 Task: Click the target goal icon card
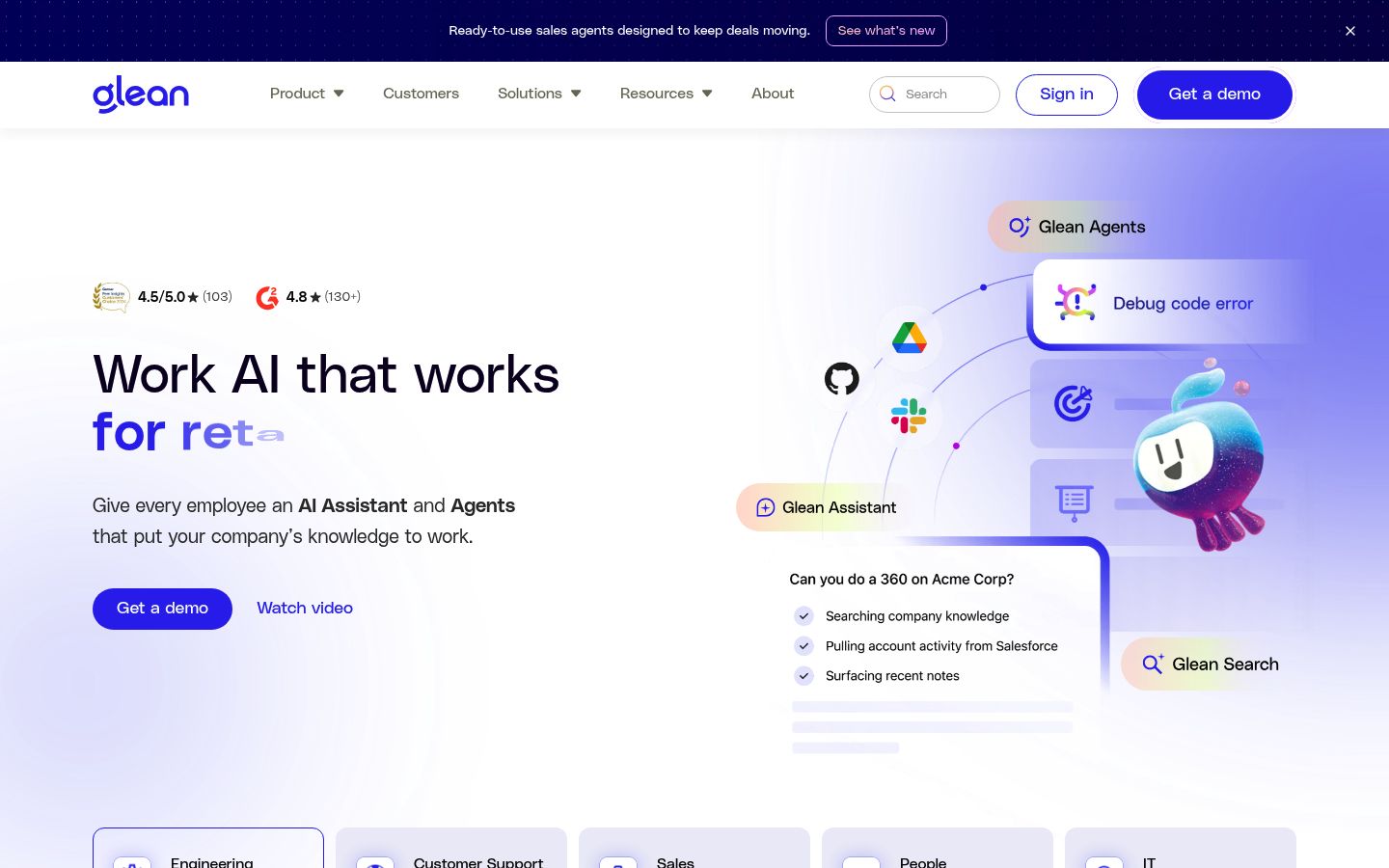pyautogui.click(x=1073, y=403)
